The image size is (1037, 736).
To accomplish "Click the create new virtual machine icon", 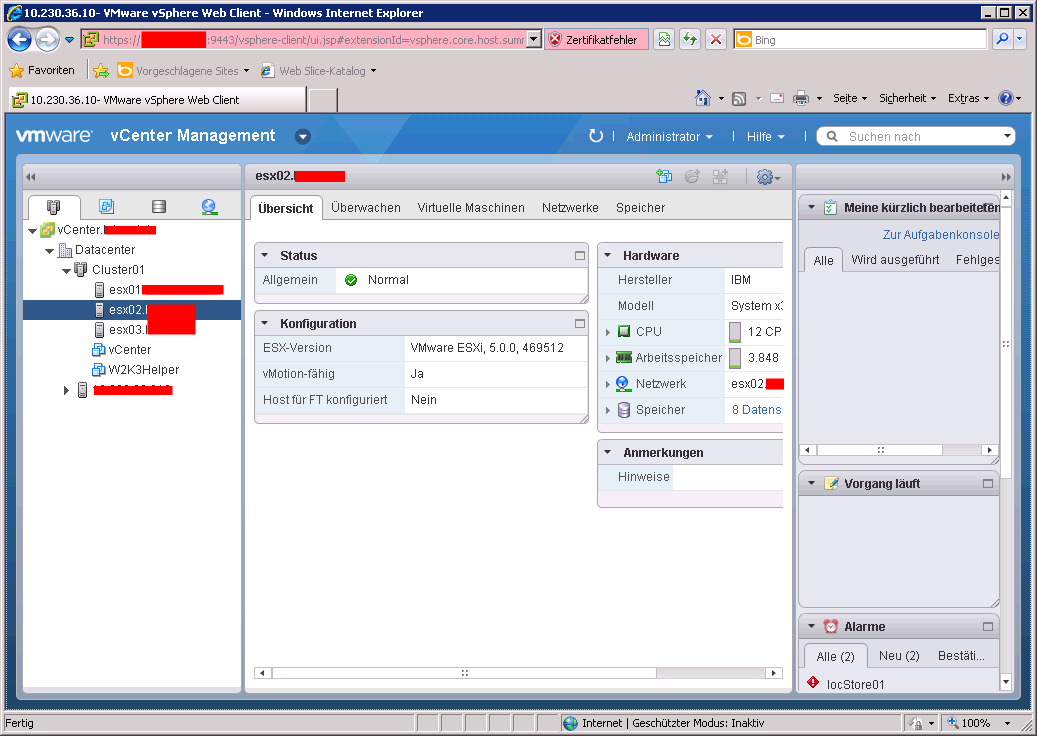I will click(x=663, y=177).
